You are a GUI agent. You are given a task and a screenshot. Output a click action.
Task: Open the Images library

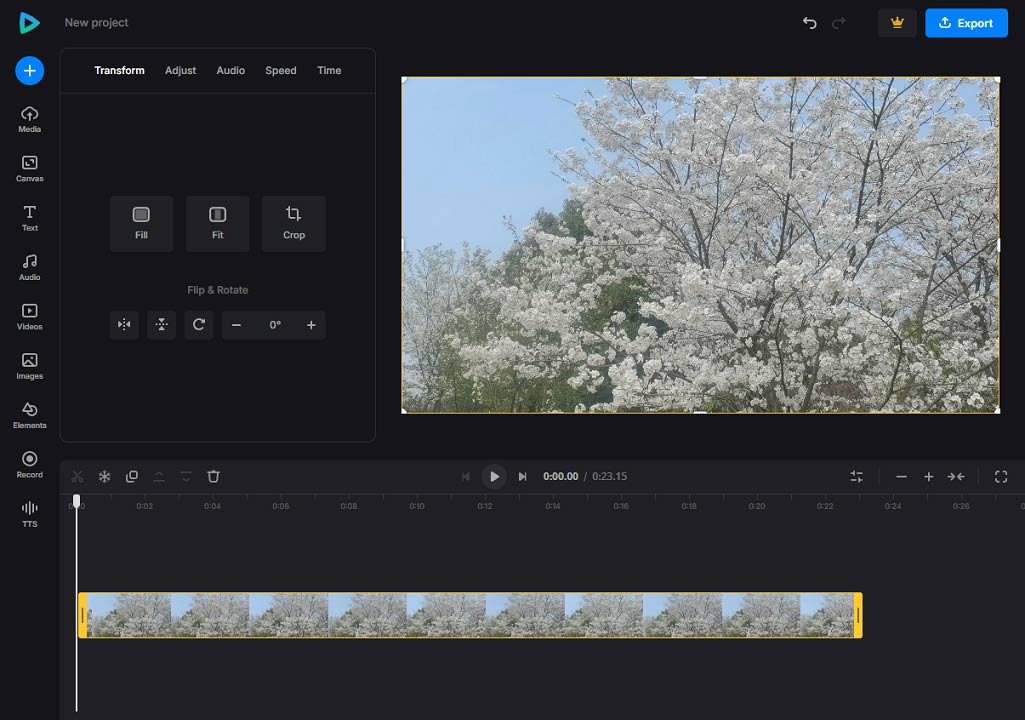click(29, 366)
